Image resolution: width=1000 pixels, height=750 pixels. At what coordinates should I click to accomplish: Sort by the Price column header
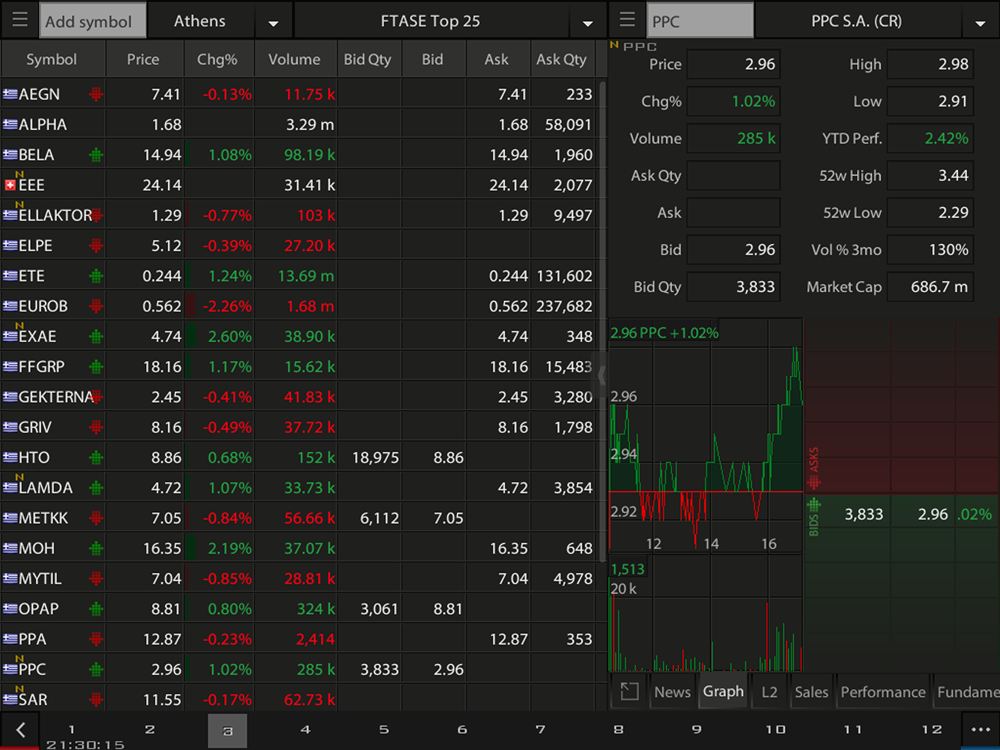coord(143,59)
